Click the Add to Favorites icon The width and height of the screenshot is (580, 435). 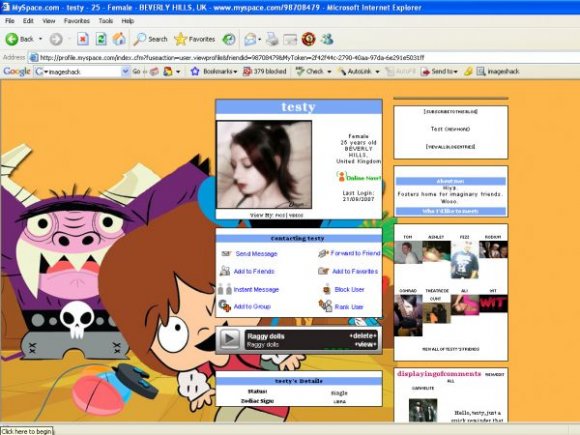click(323, 271)
